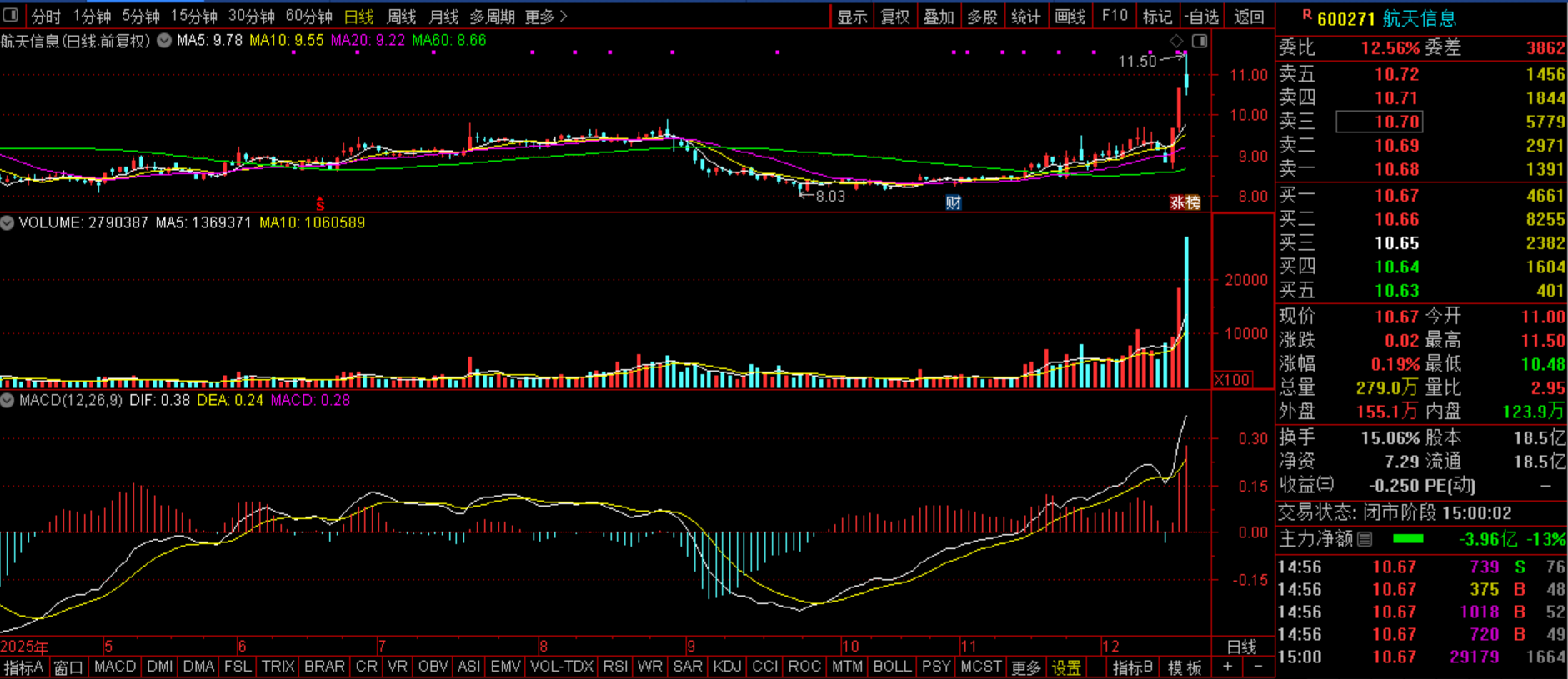Select the BOLL indicator tab
Image resolution: width=1568 pixels, height=679 pixels.
(893, 667)
